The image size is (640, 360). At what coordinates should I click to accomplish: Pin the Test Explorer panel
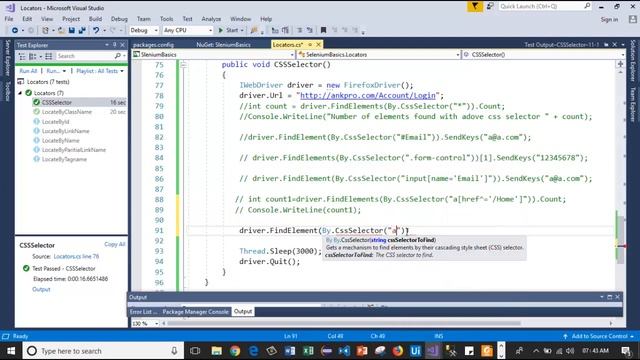pos(115,45)
